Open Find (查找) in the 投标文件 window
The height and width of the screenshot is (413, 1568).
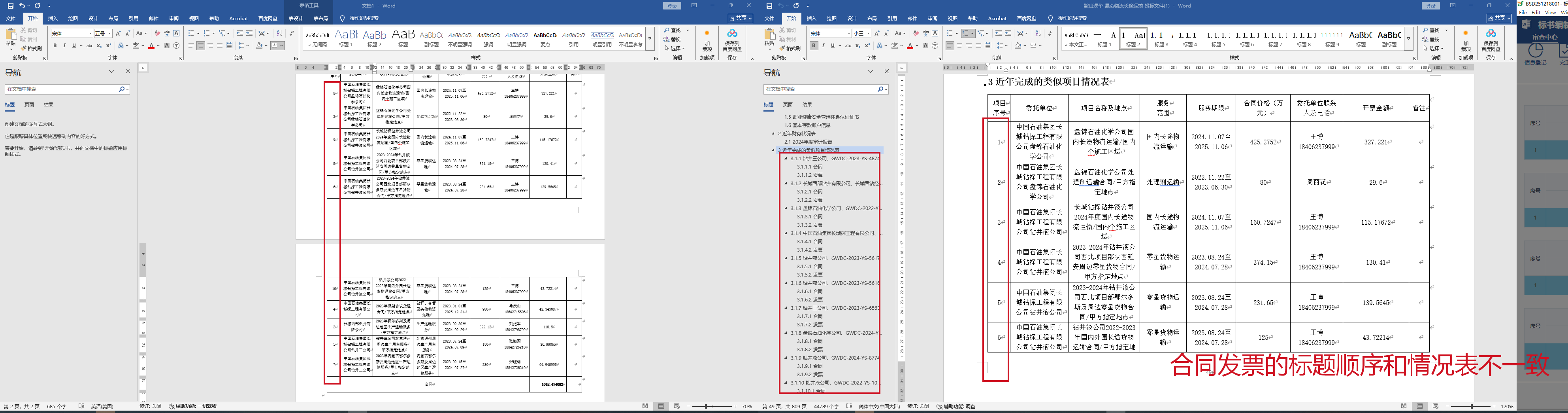(1432, 30)
